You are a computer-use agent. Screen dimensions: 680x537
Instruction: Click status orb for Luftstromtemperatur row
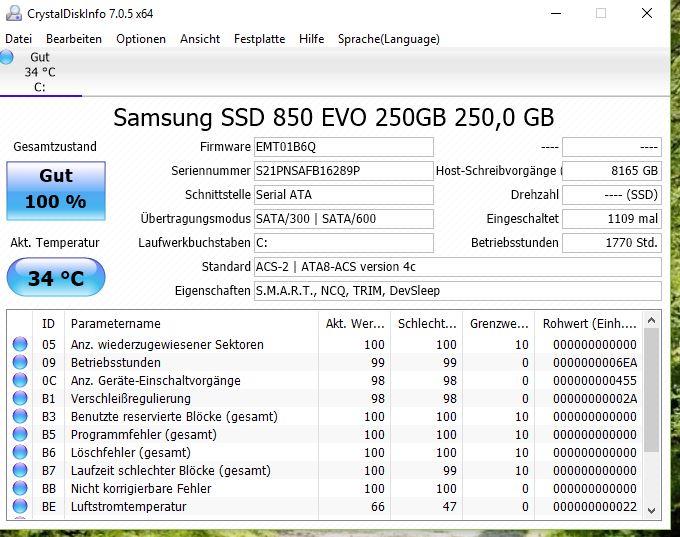[20, 506]
